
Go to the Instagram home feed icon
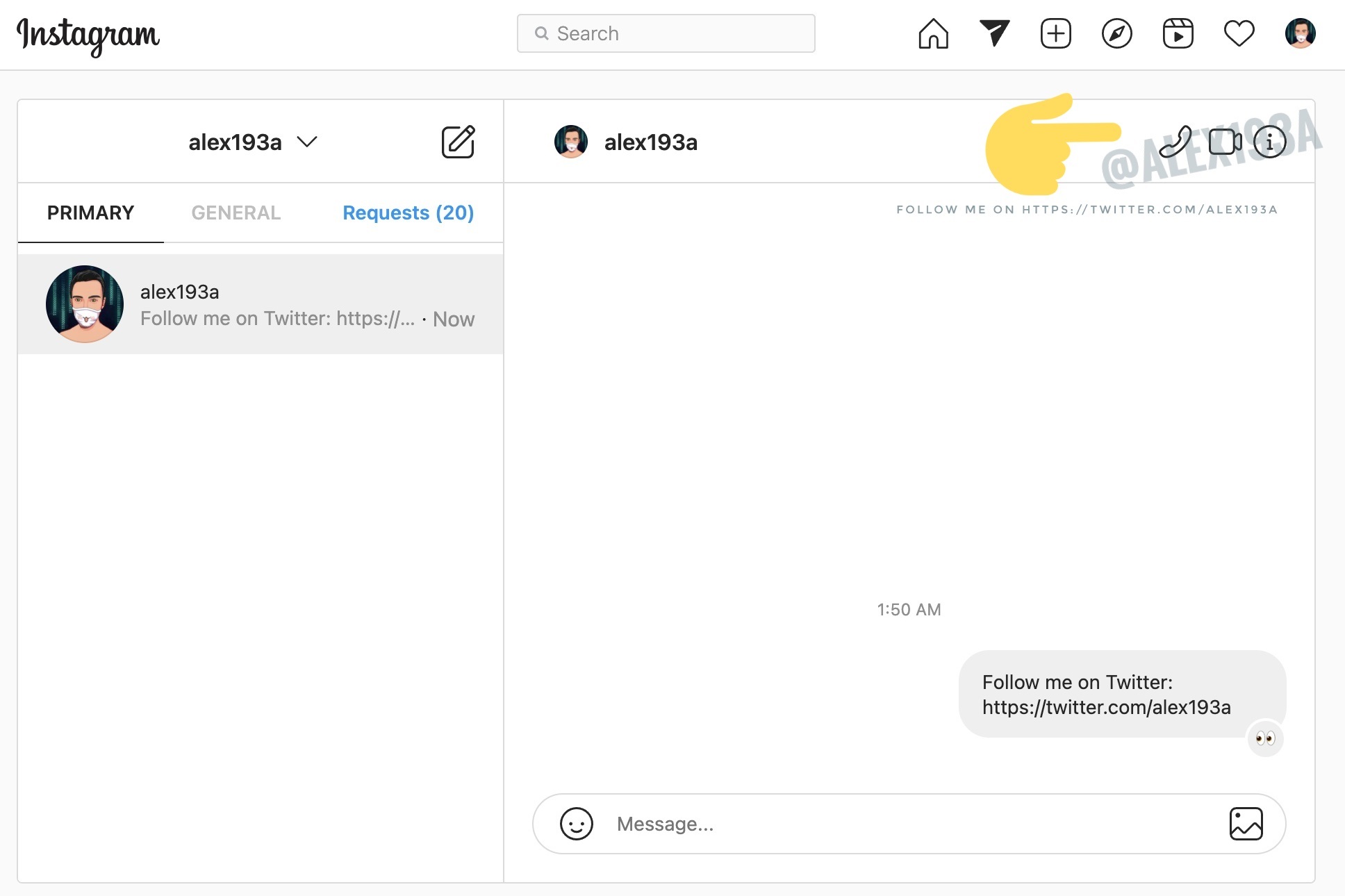coord(933,33)
